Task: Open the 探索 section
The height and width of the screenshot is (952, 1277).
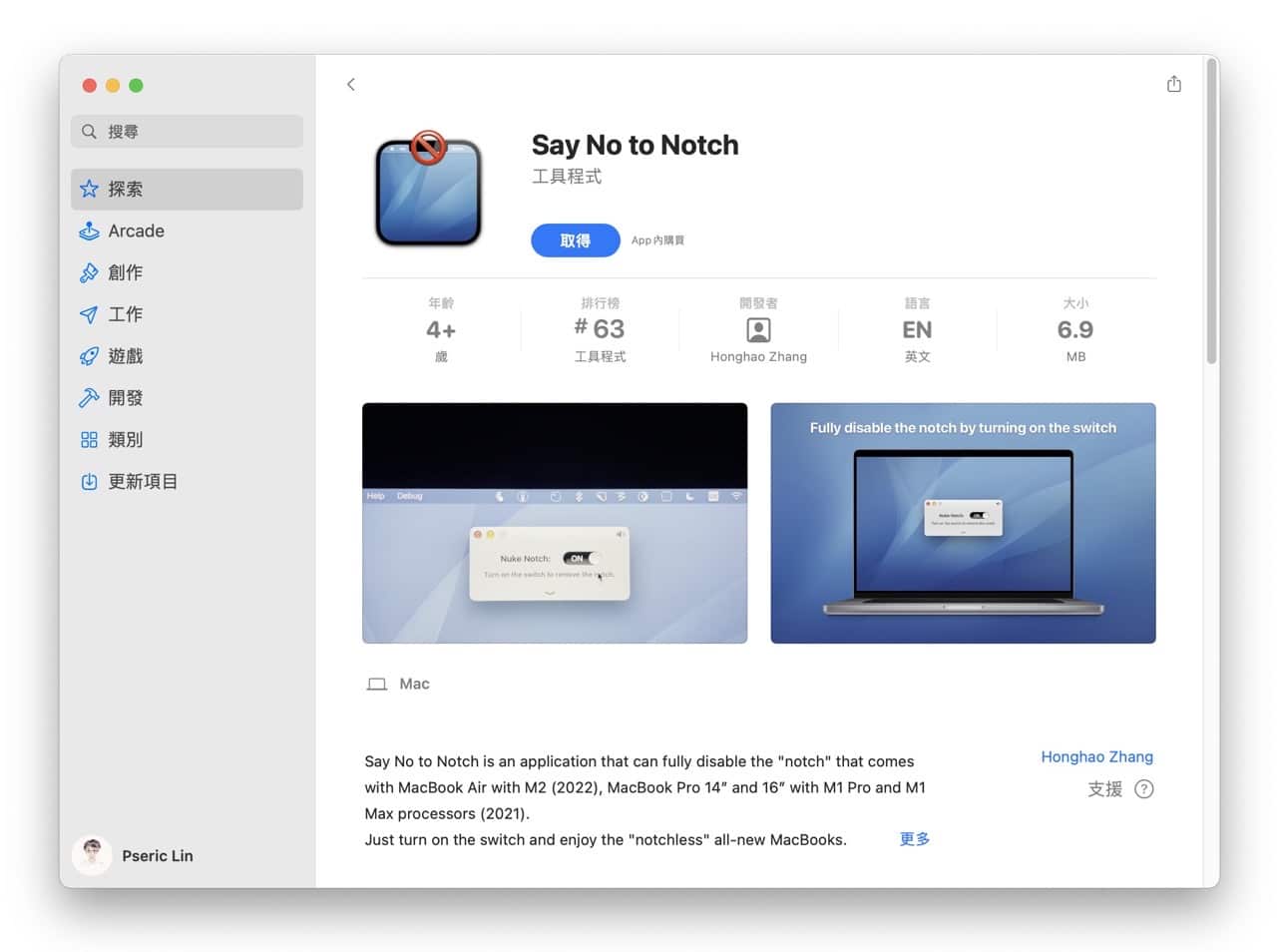Action: (x=187, y=189)
